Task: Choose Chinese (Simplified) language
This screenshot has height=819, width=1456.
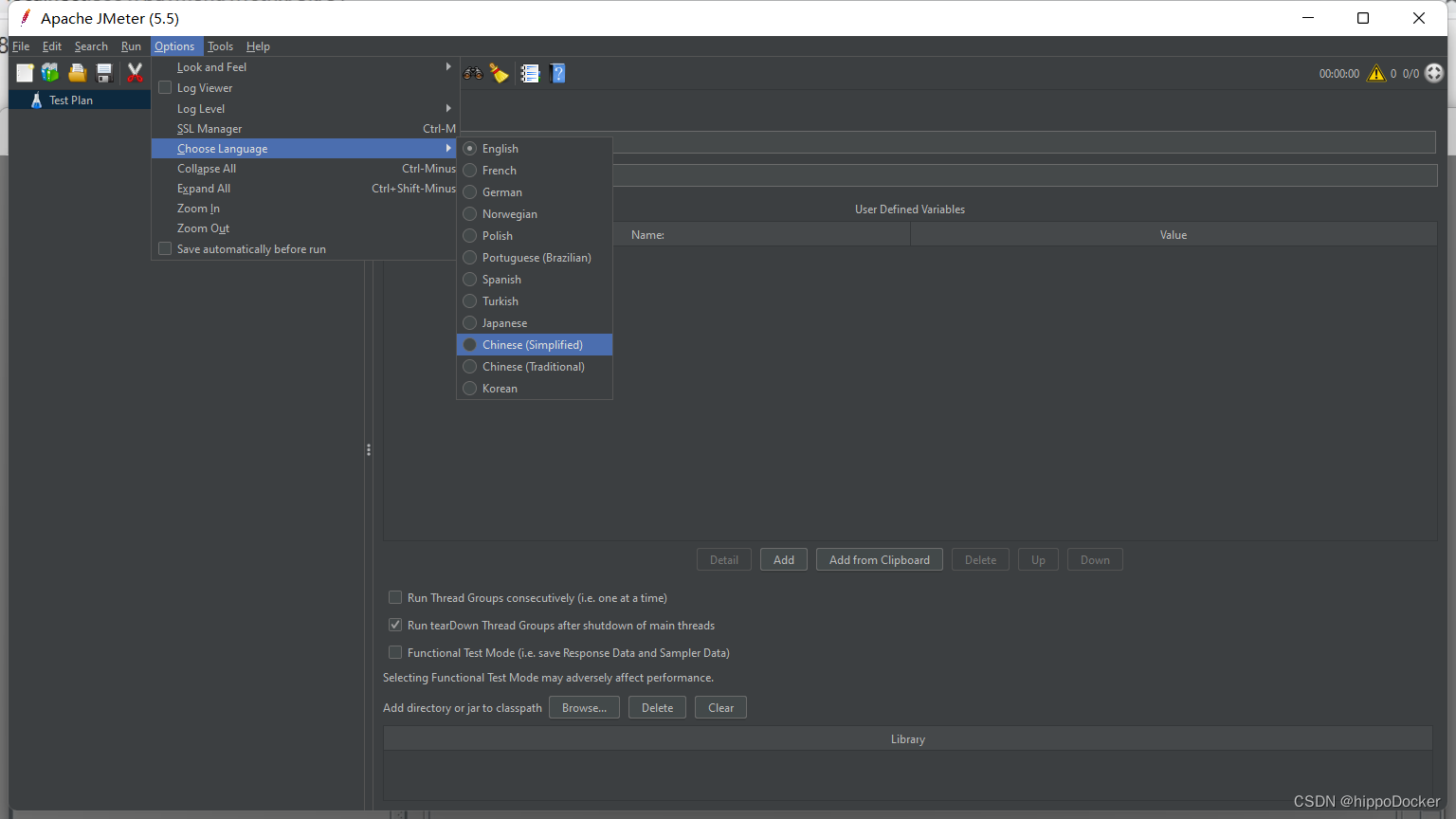Action: [535, 345]
